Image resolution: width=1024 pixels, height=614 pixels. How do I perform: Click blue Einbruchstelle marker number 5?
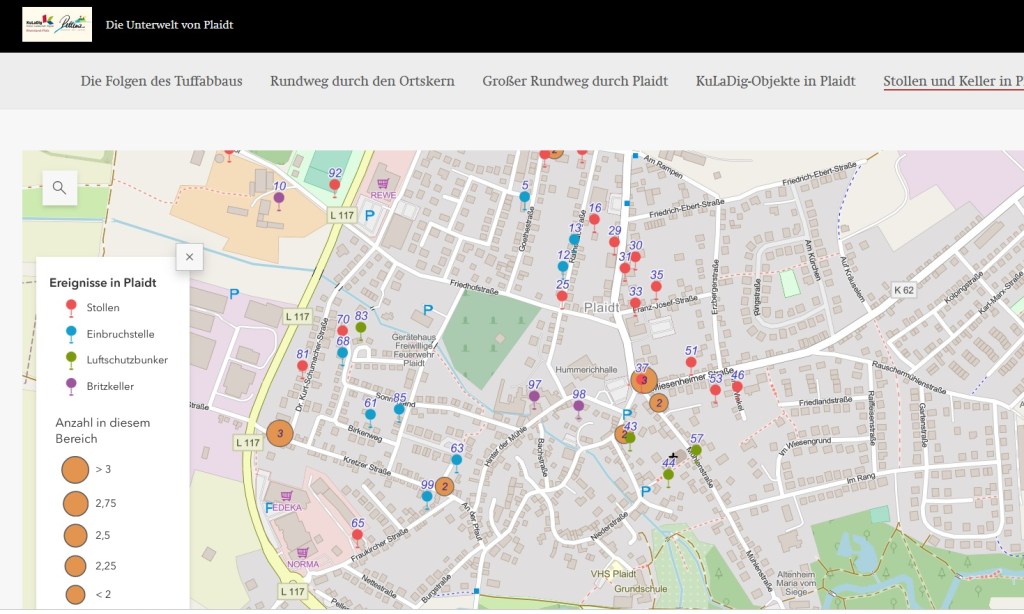pyautogui.click(x=524, y=198)
